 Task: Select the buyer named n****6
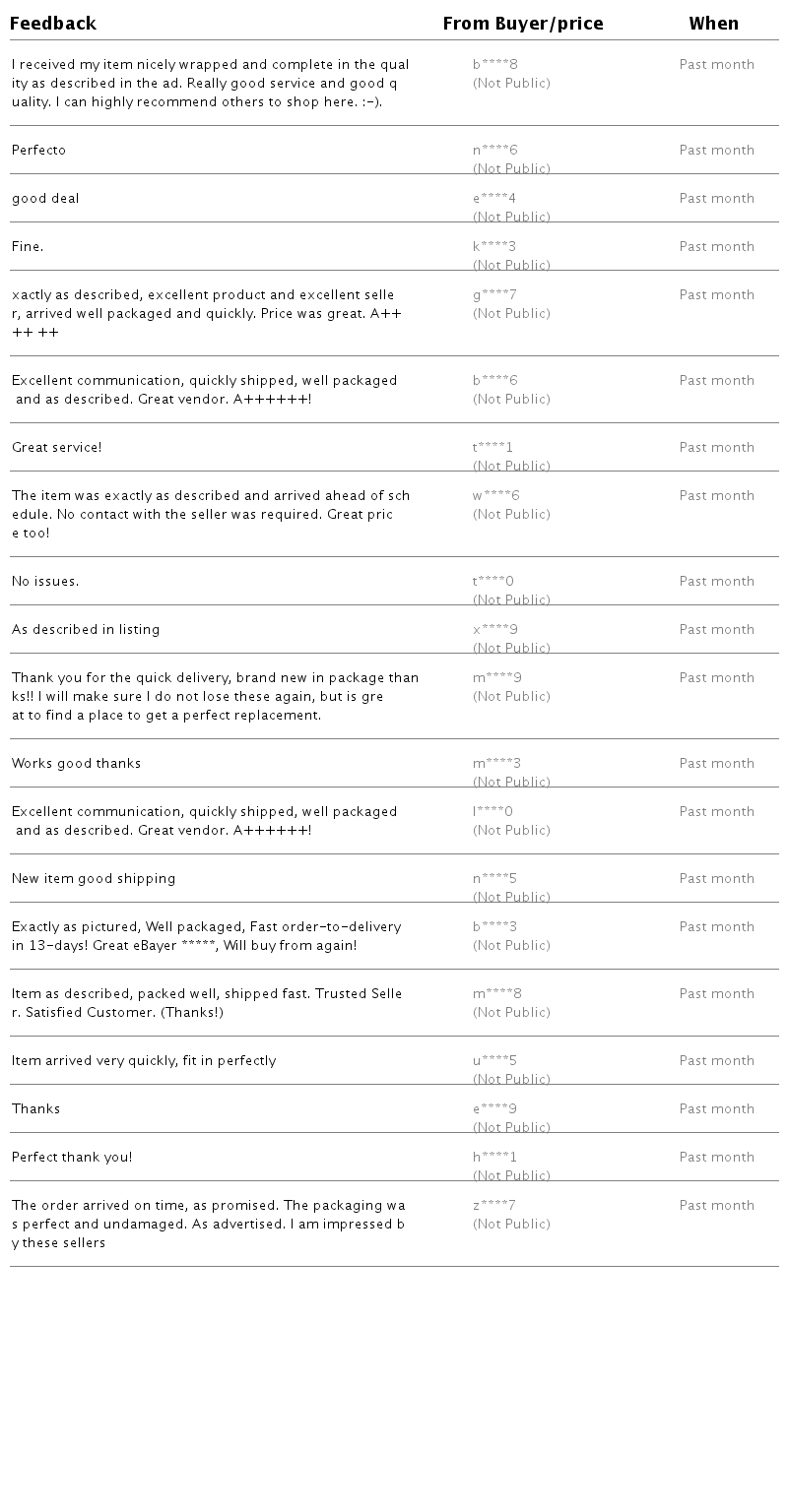click(x=494, y=151)
